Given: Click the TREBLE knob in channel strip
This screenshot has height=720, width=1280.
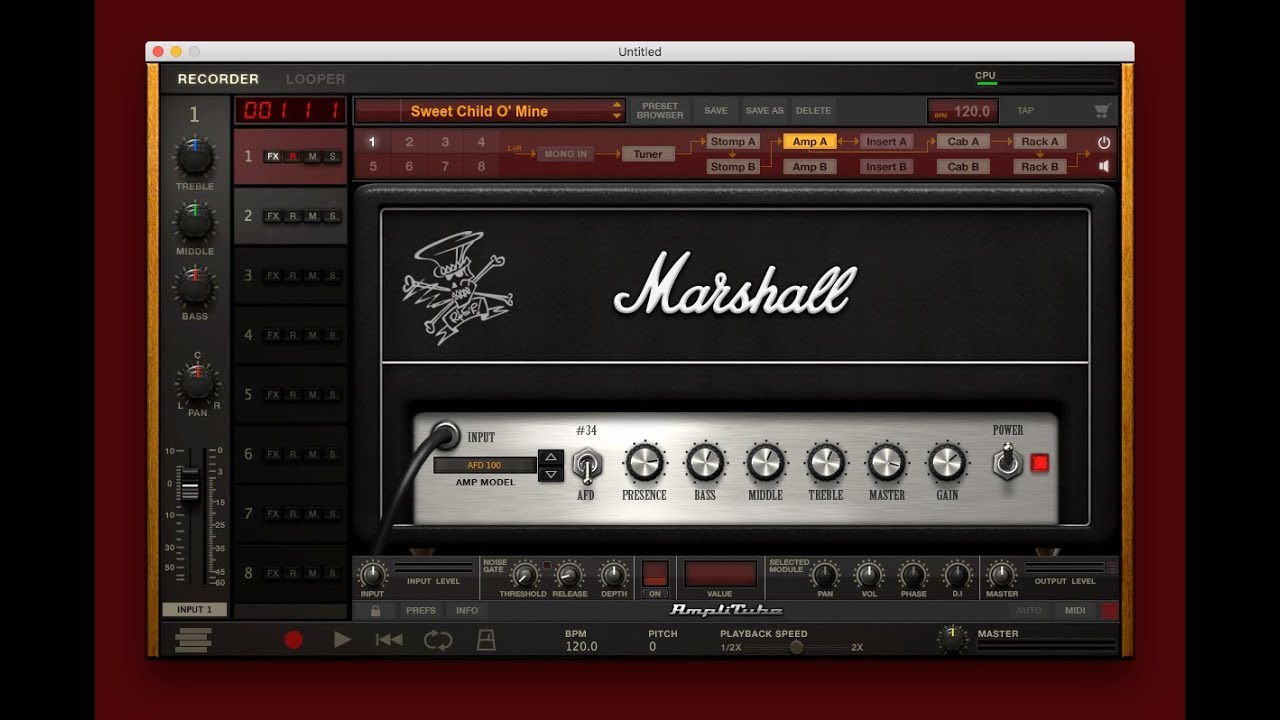Looking at the screenshot, I should (195, 156).
